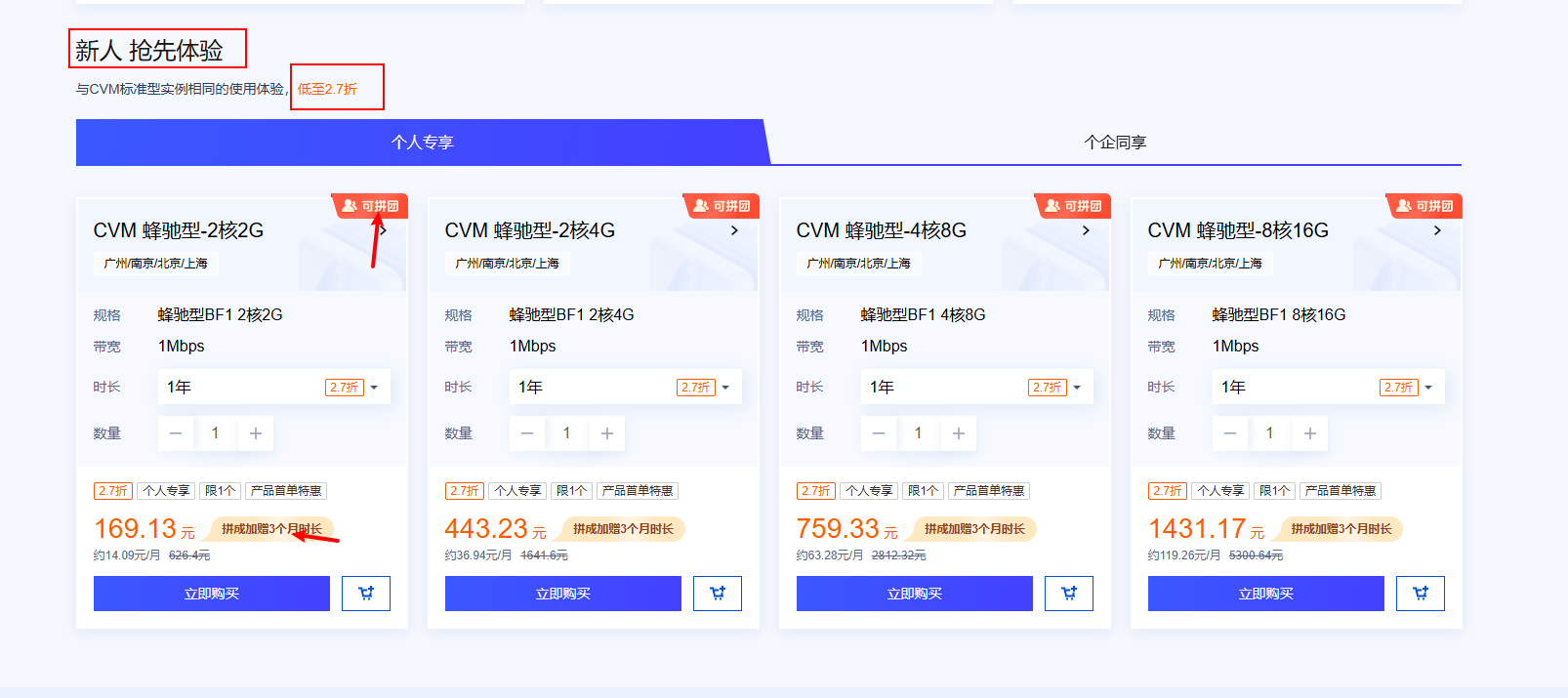Click 产品首单特惠 tag on 2核2G card
1568x698 pixels.
[x=286, y=491]
